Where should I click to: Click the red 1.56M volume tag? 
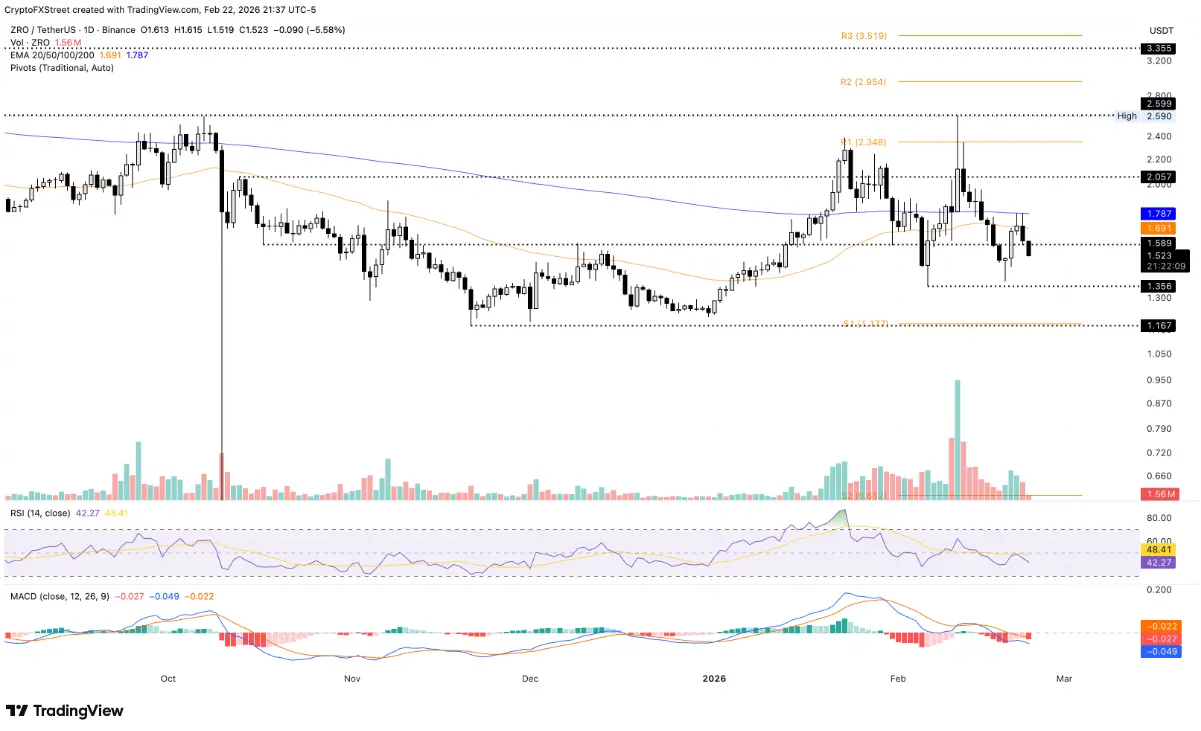tap(1161, 495)
